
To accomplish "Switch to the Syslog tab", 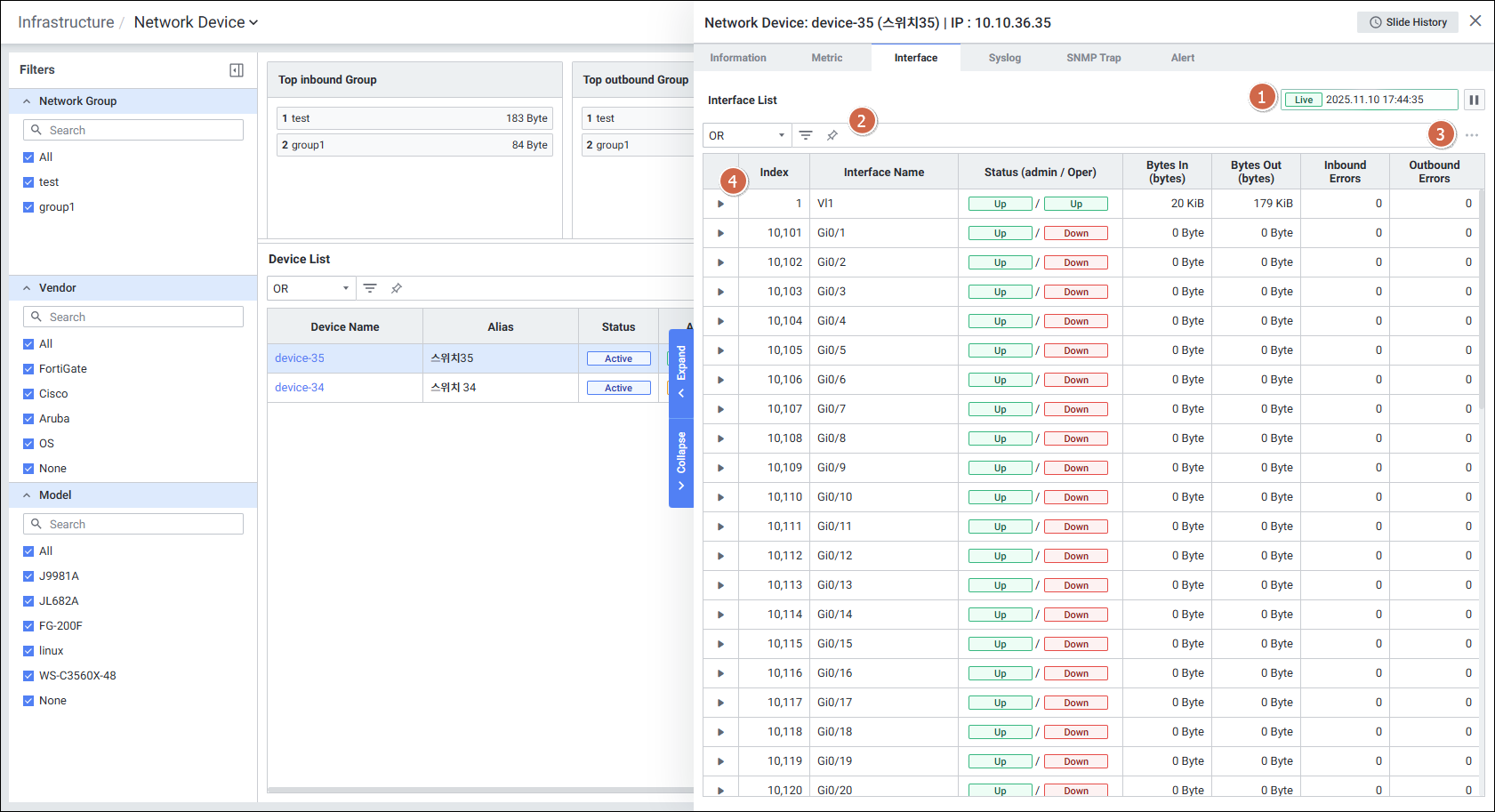I will click(x=1004, y=58).
